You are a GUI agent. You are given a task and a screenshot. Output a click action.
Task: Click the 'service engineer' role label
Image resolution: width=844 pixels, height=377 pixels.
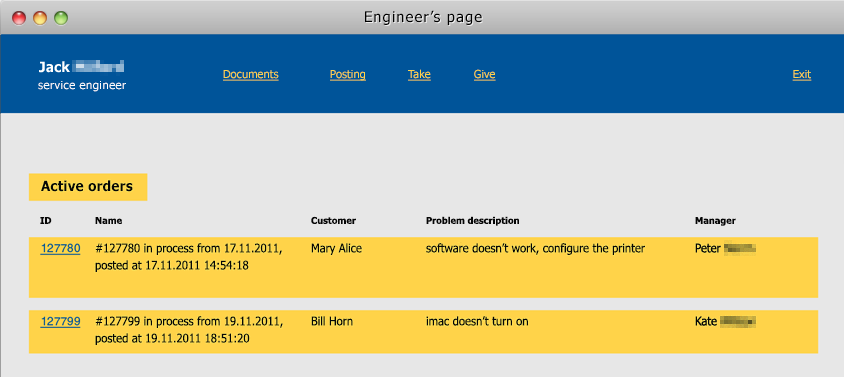[x=82, y=85]
